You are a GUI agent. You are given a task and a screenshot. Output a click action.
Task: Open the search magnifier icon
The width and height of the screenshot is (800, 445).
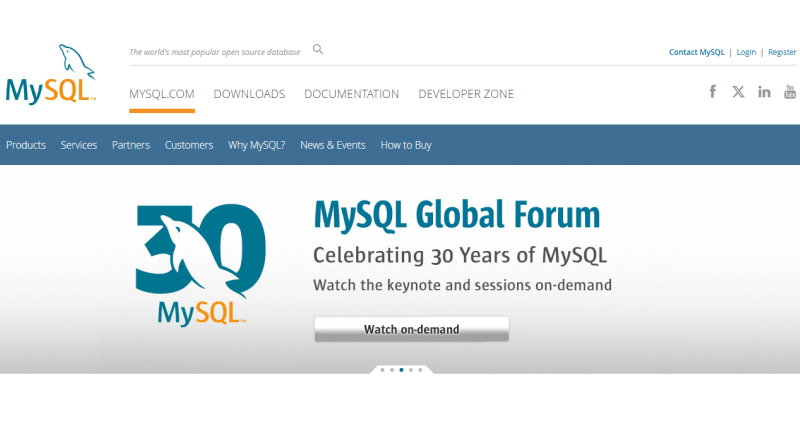(x=318, y=50)
